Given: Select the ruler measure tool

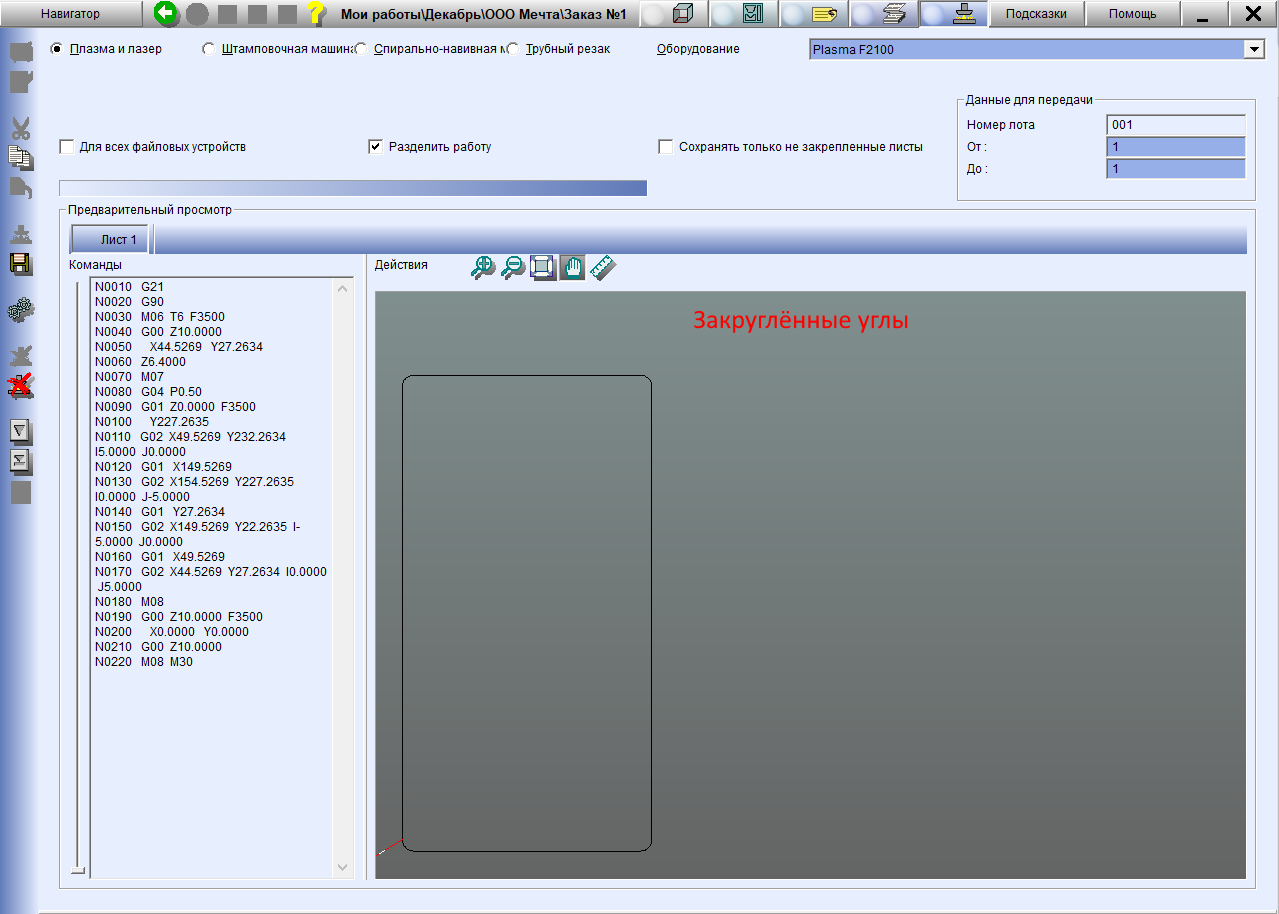Looking at the screenshot, I should coord(603,267).
